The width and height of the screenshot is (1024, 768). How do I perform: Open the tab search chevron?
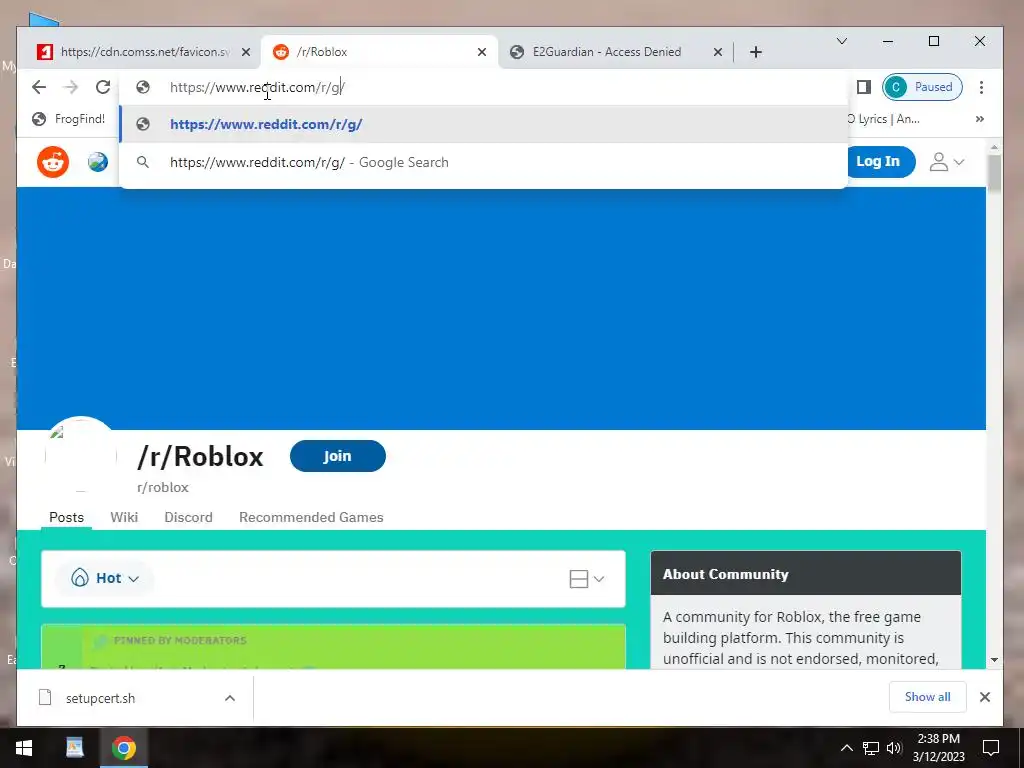pos(842,41)
